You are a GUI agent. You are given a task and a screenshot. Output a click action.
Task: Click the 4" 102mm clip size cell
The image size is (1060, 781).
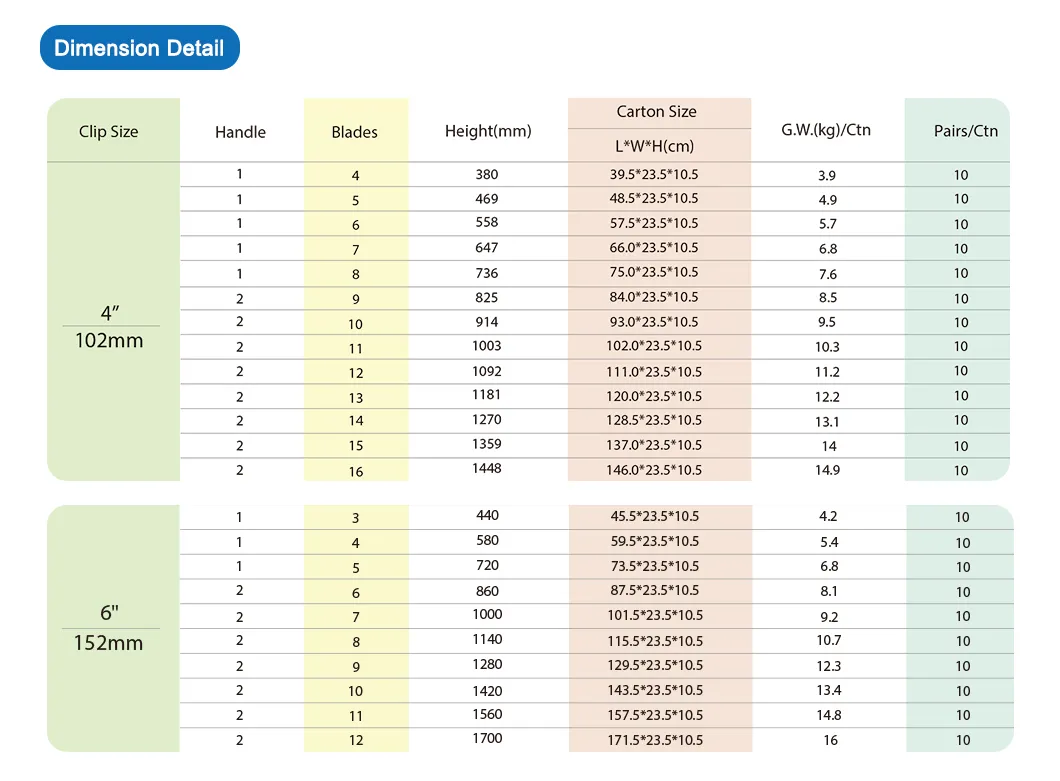tap(112, 322)
